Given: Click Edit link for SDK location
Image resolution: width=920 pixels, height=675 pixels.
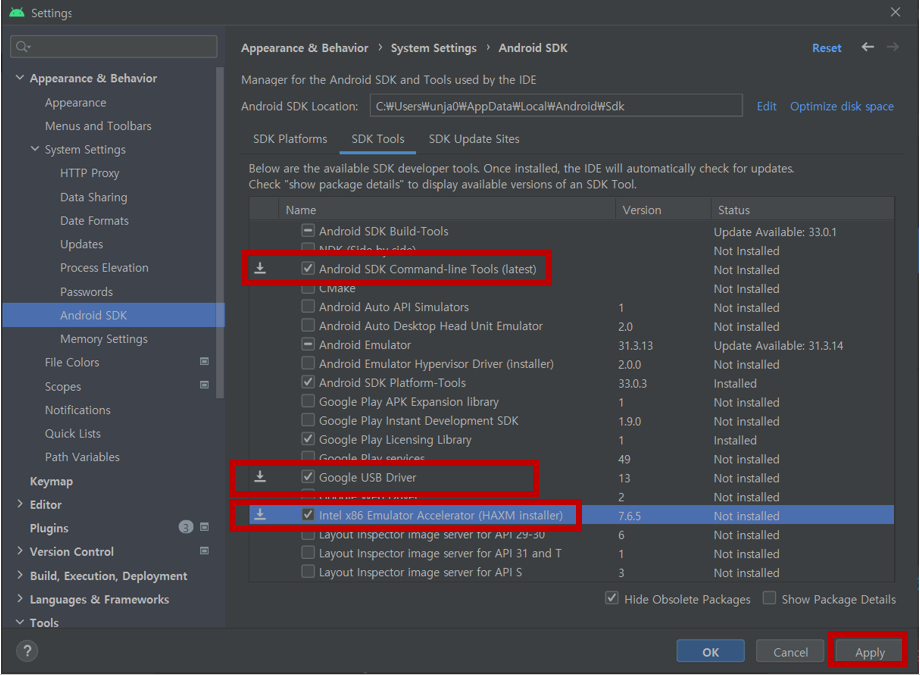Looking at the screenshot, I should (x=766, y=106).
